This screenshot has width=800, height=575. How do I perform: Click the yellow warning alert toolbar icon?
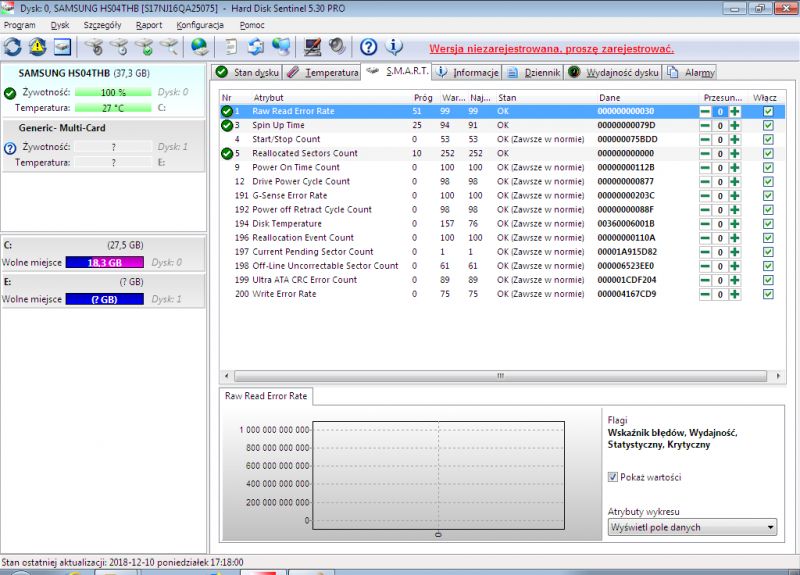[37, 47]
